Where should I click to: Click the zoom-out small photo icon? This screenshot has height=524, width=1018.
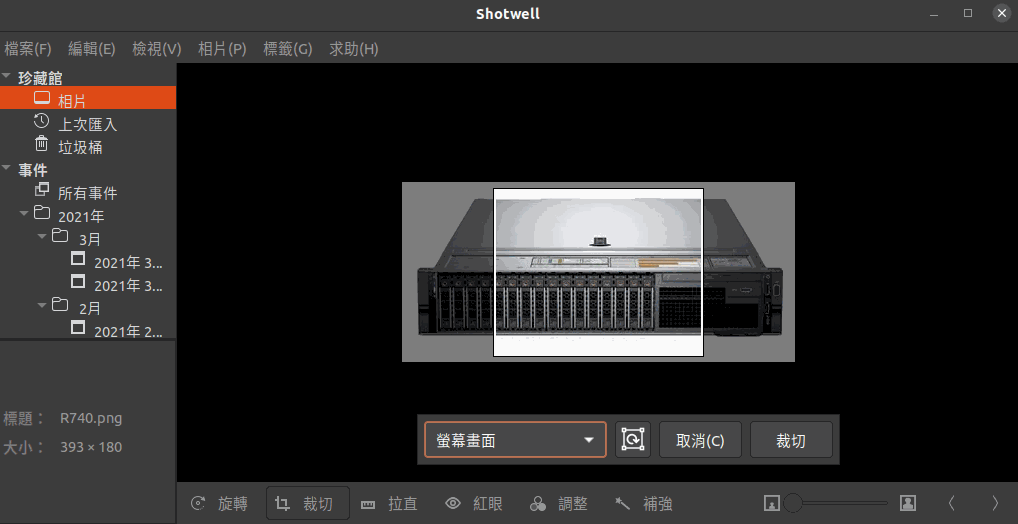pyautogui.click(x=771, y=503)
